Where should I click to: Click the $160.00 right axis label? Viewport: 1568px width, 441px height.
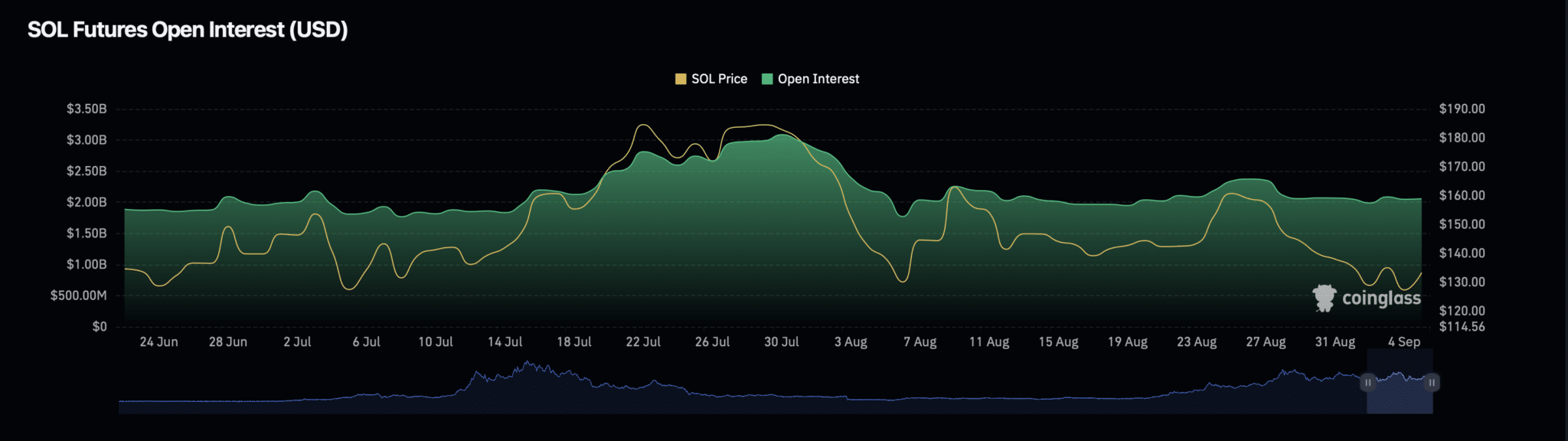[1462, 195]
